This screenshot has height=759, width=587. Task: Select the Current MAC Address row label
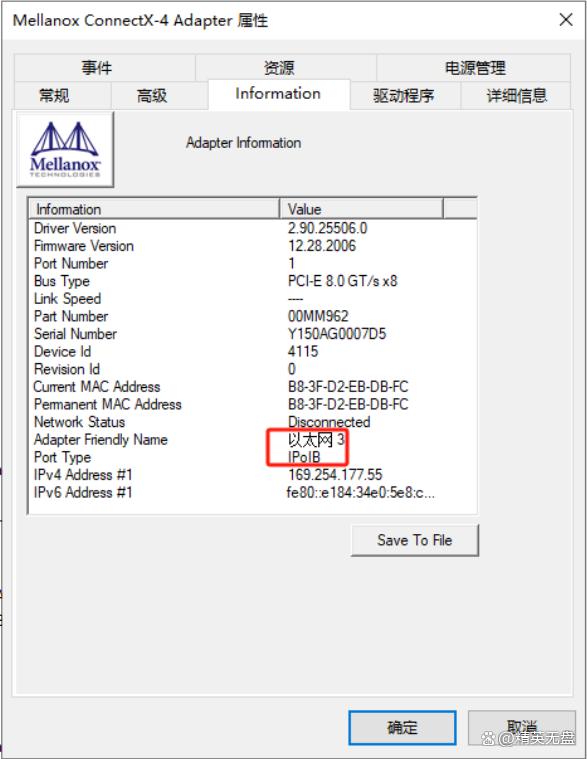pyautogui.click(x=97, y=386)
